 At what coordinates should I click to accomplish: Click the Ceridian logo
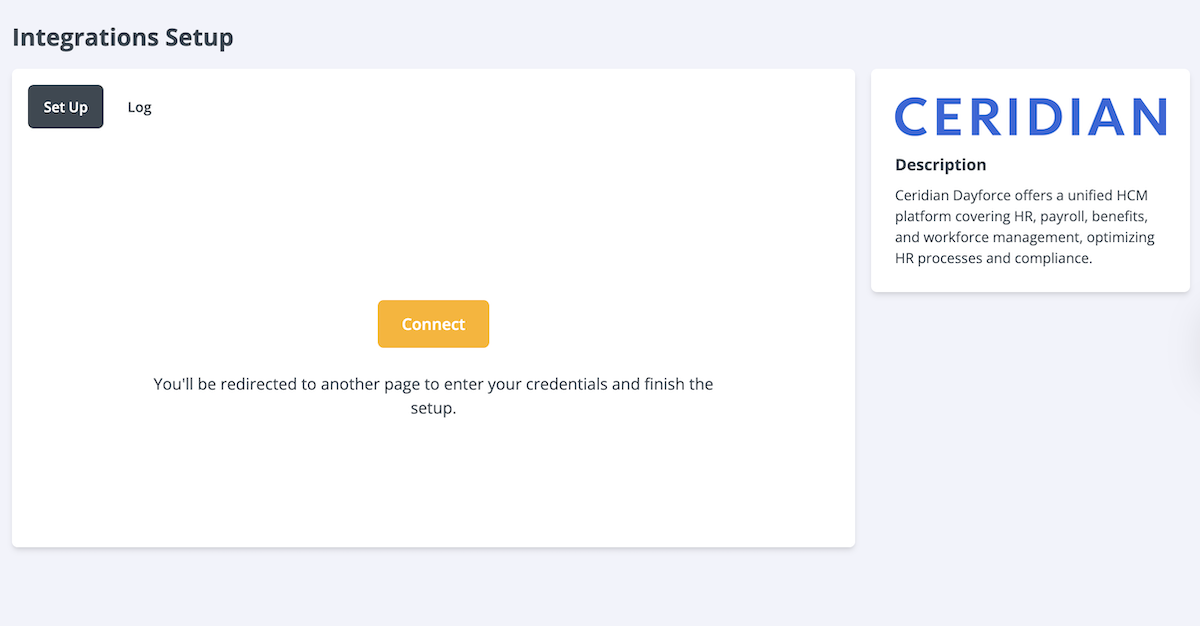point(1030,117)
